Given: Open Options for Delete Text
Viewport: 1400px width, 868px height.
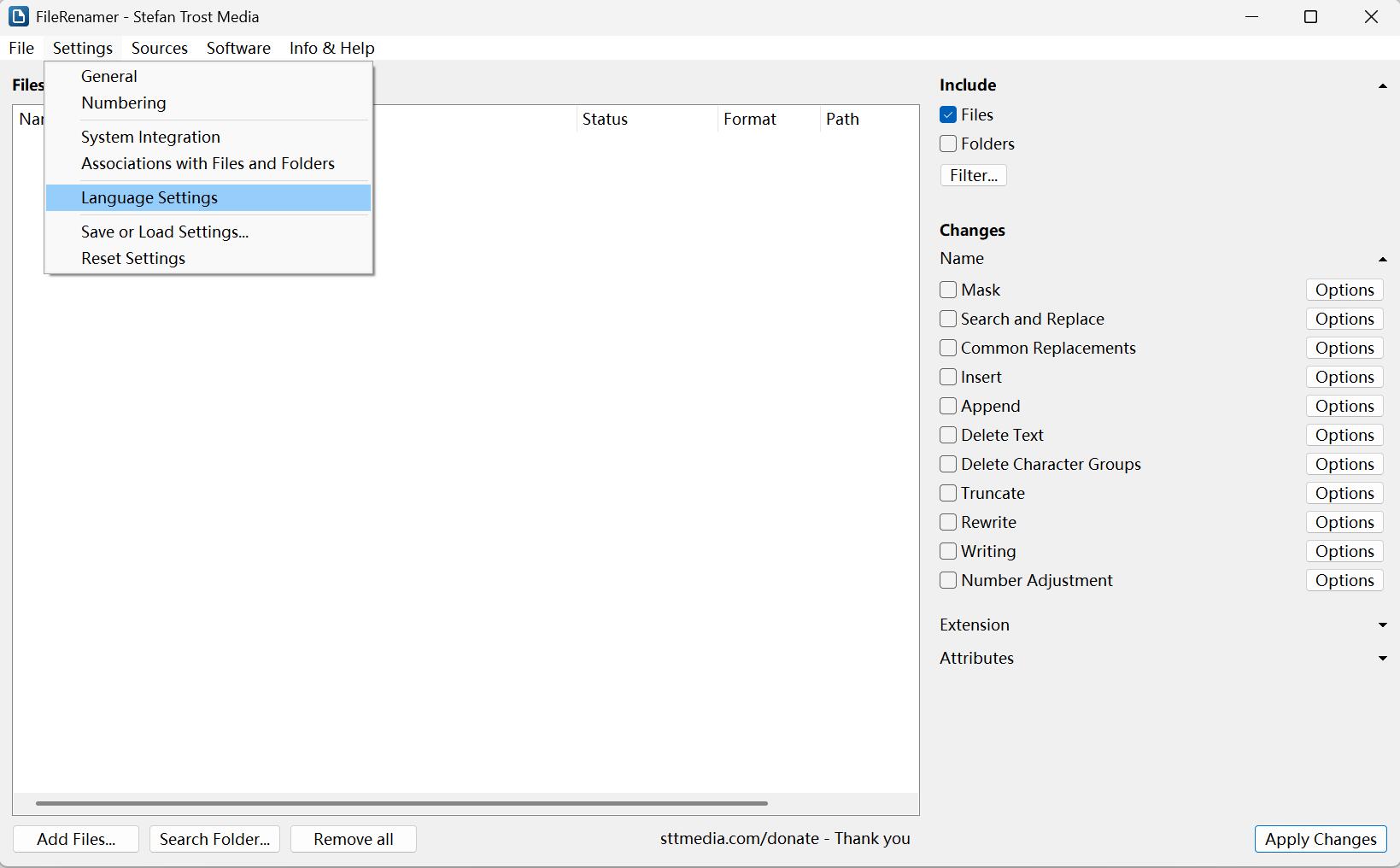Looking at the screenshot, I should pos(1344,435).
